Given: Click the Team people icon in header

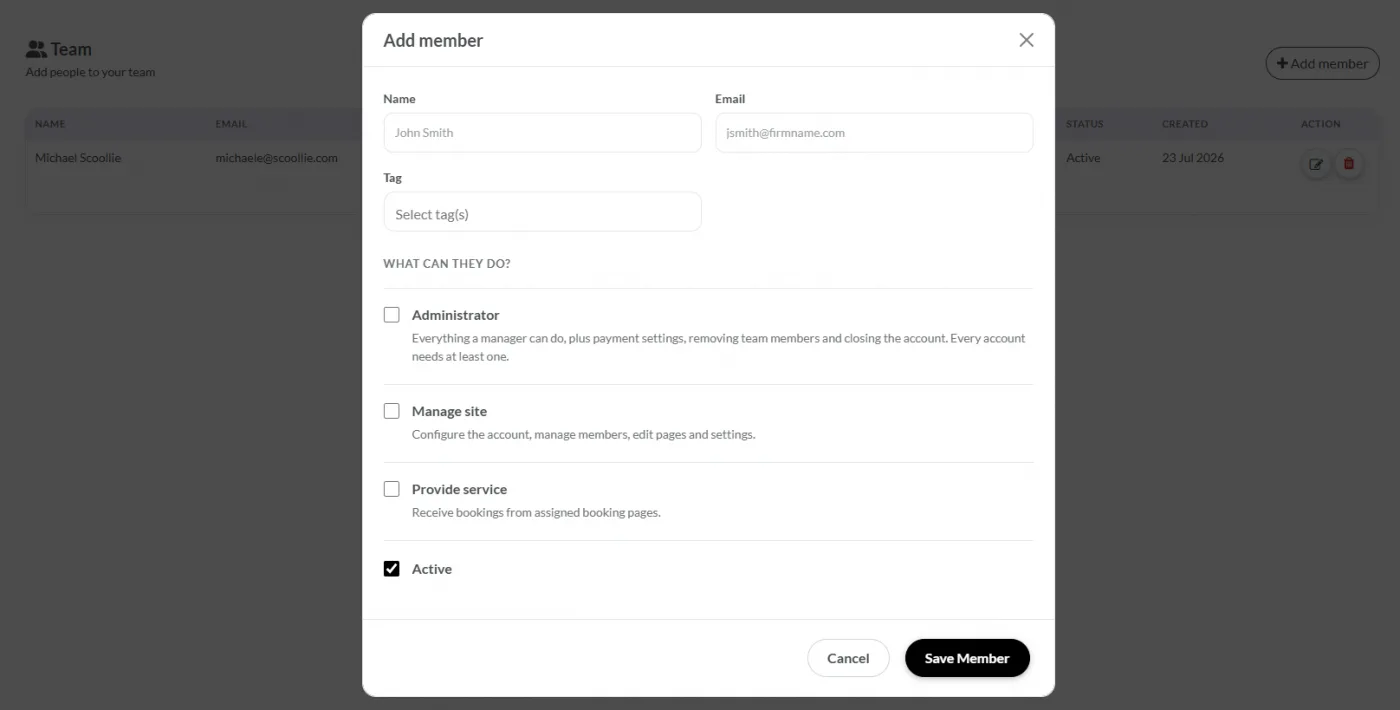Looking at the screenshot, I should coord(36,49).
